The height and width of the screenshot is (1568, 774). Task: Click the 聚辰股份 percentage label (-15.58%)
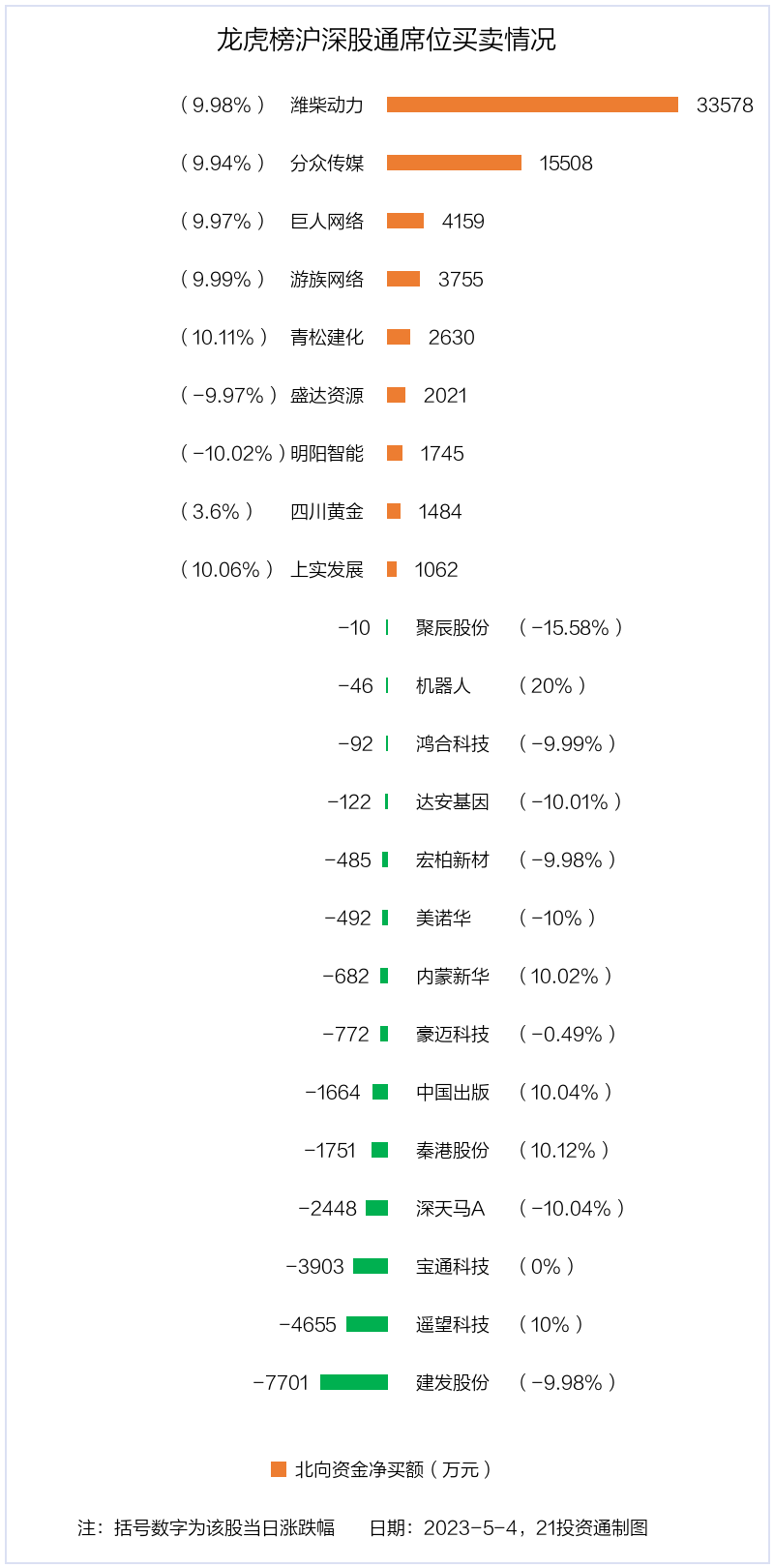coord(571,627)
